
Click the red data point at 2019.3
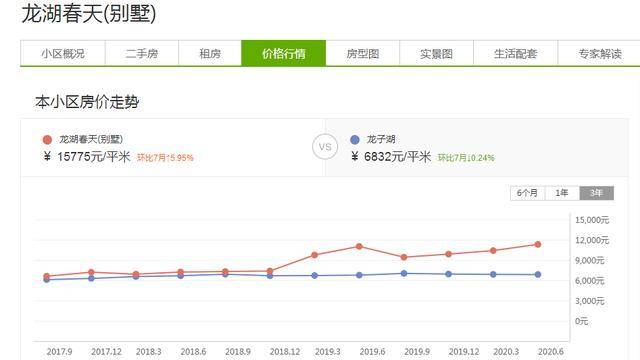pyautogui.click(x=314, y=255)
